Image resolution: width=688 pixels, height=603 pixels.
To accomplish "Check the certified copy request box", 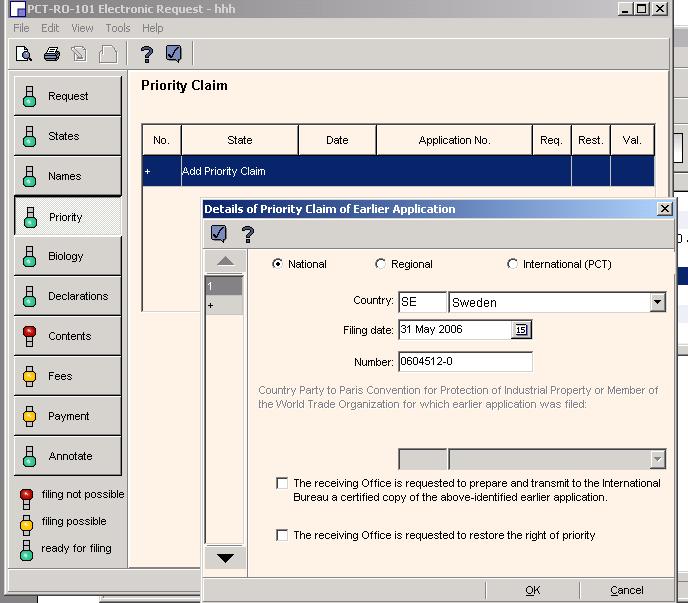I will 282,483.
